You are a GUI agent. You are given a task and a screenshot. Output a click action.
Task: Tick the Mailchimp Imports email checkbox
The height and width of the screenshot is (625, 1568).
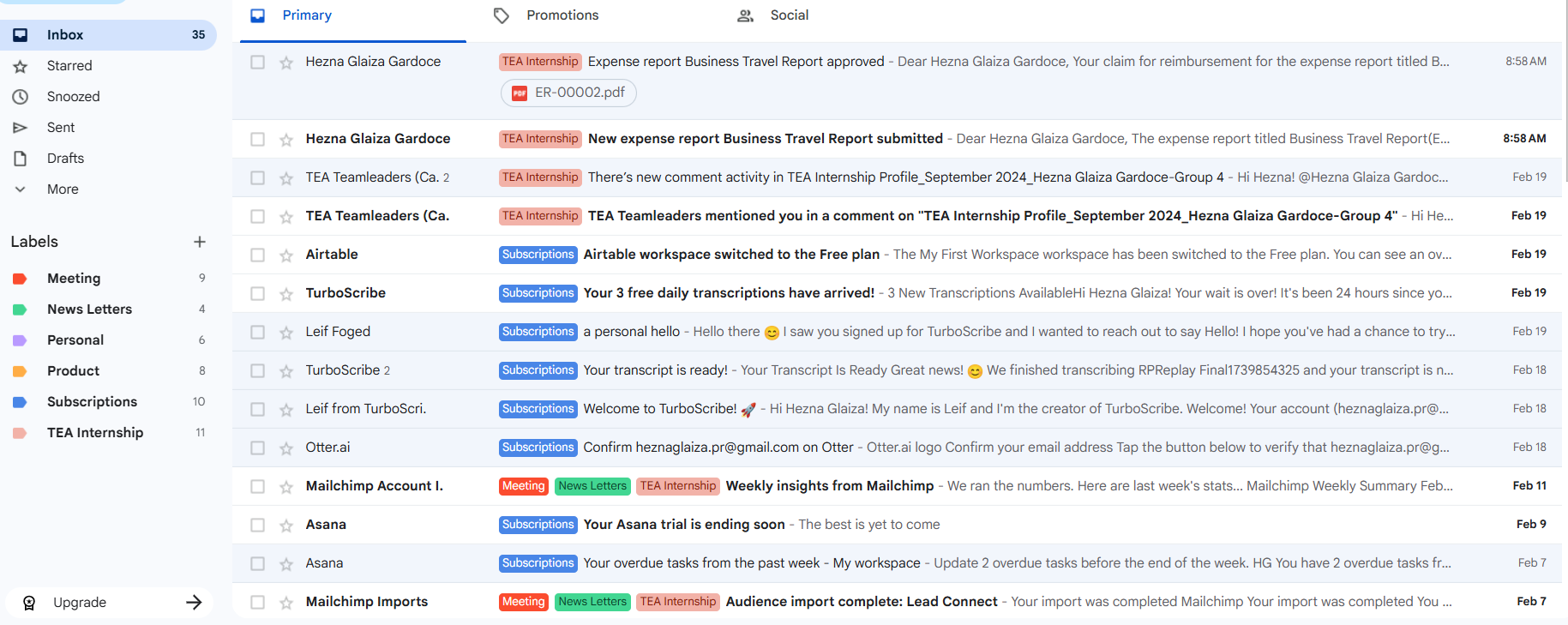[x=257, y=602]
